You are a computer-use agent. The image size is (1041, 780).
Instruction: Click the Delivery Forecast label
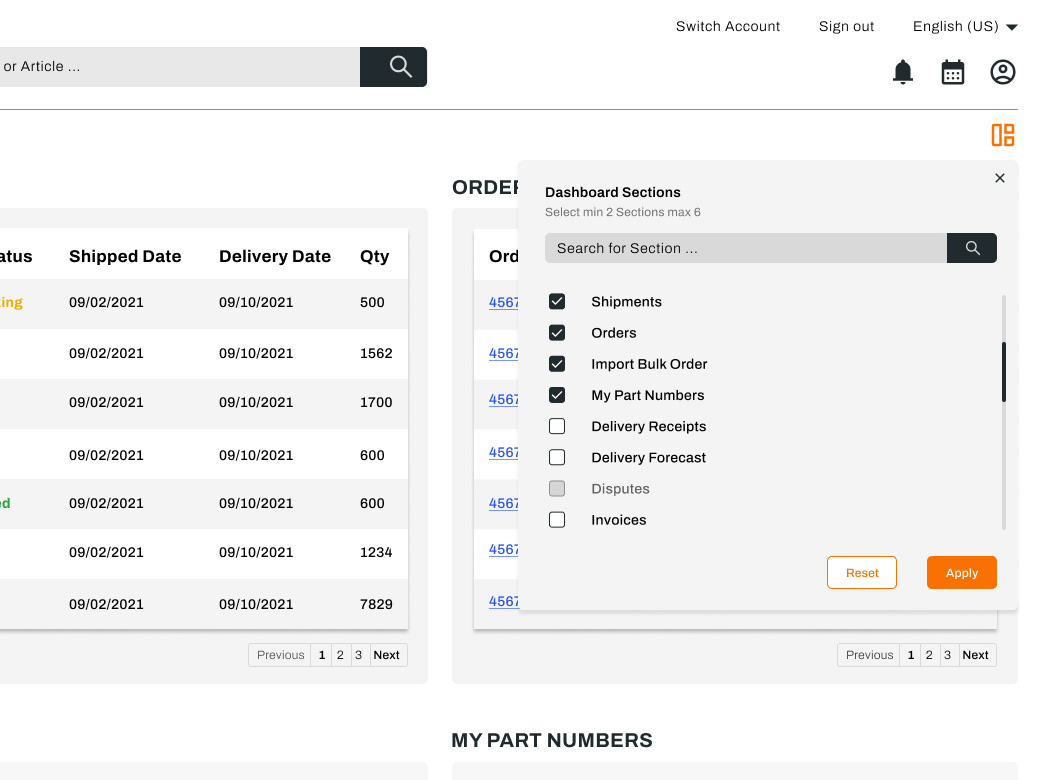pos(648,457)
